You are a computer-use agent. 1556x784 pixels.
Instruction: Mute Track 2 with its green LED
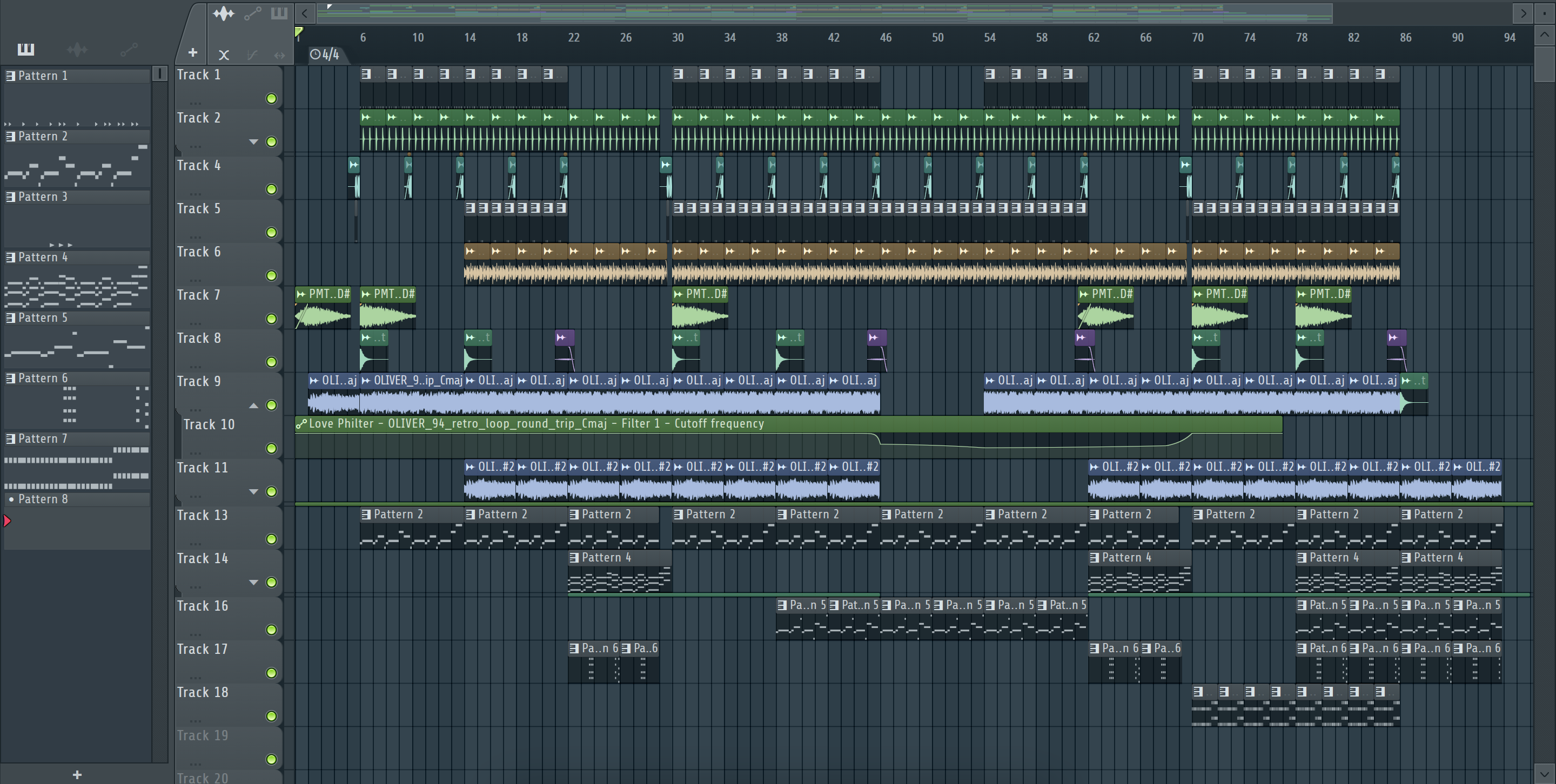(x=271, y=142)
